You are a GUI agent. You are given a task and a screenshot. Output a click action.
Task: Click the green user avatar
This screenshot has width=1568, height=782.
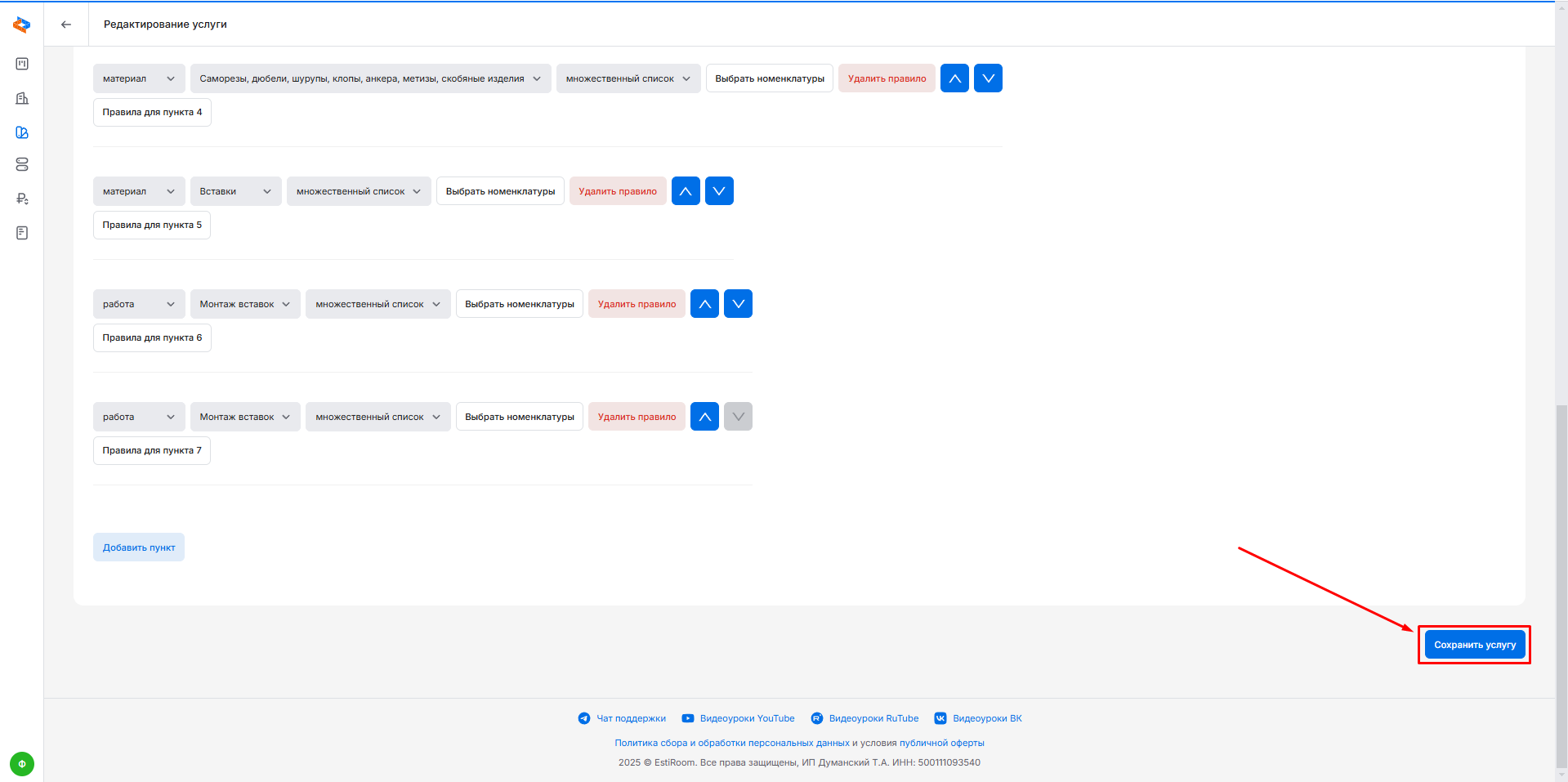tap(22, 764)
